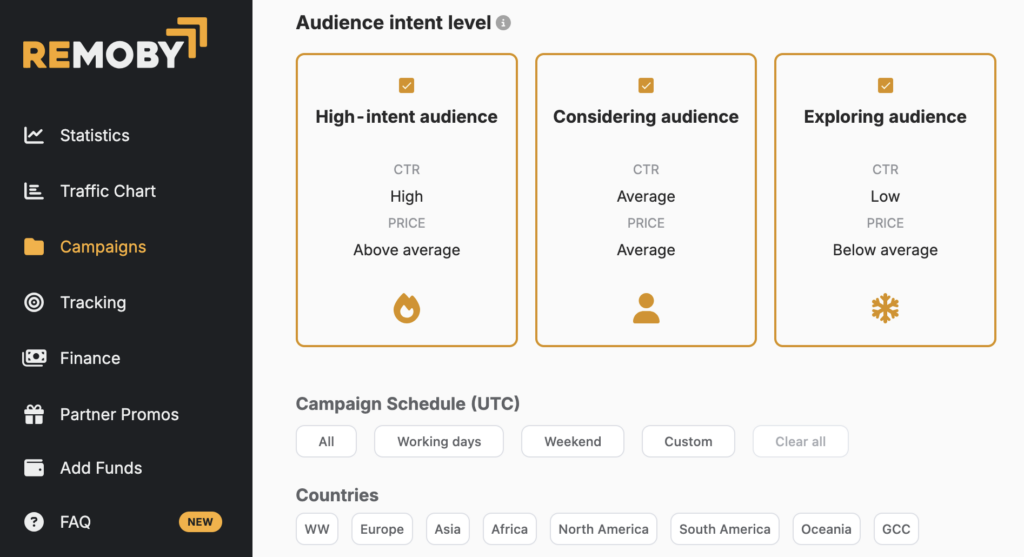Open Partner Promos gift icon

(34, 414)
